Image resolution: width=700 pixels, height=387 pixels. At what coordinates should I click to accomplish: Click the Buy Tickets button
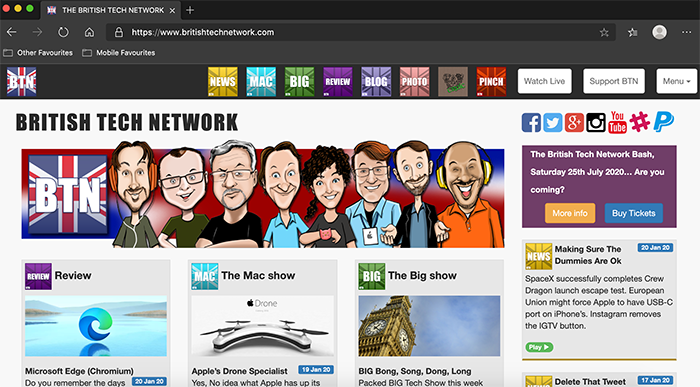(x=633, y=213)
